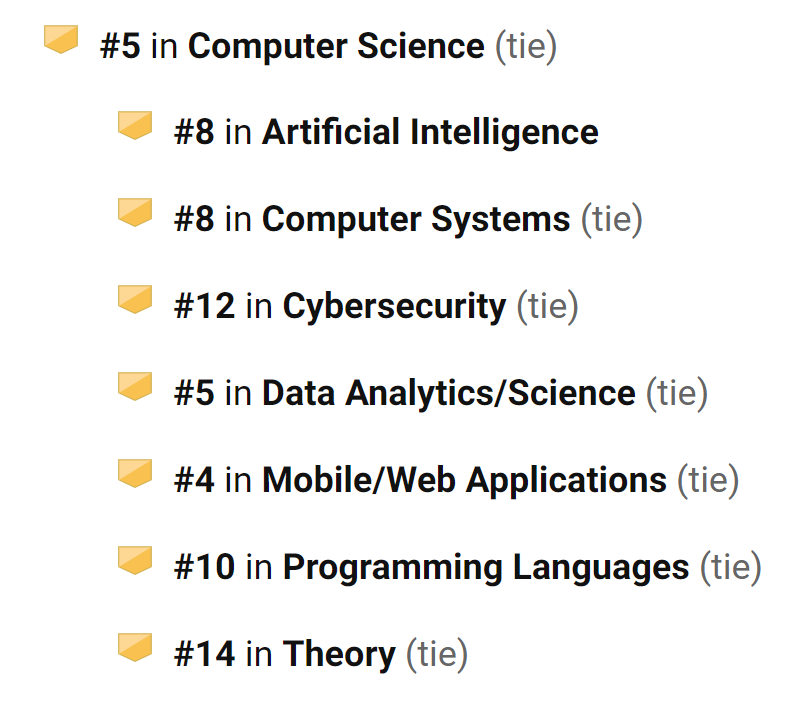Follow the Mobile/Web Applications ranking link
This screenshot has width=805, height=711.
pos(465,481)
